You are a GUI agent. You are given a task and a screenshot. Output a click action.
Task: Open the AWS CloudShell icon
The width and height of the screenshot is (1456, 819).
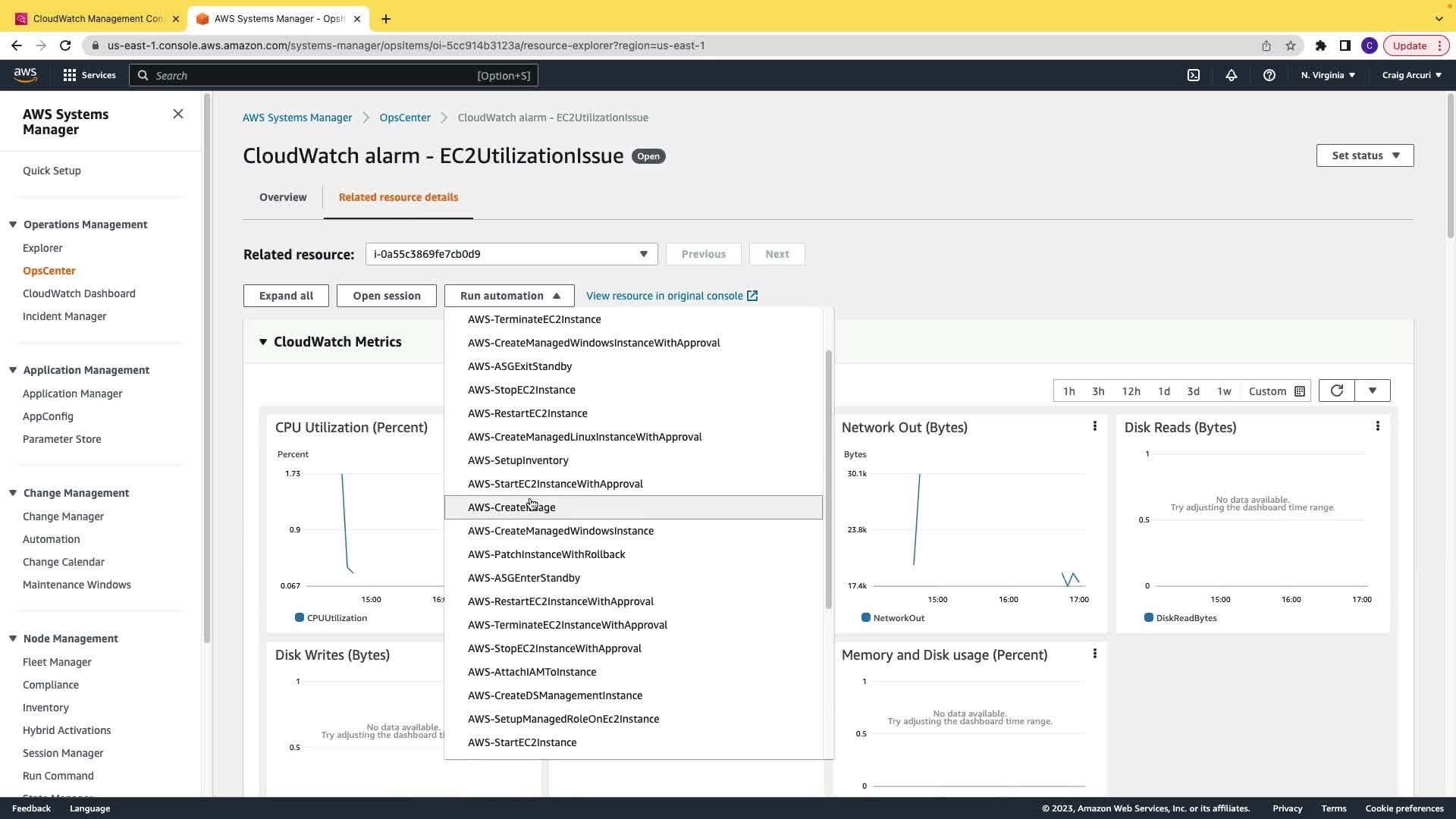(x=1194, y=75)
